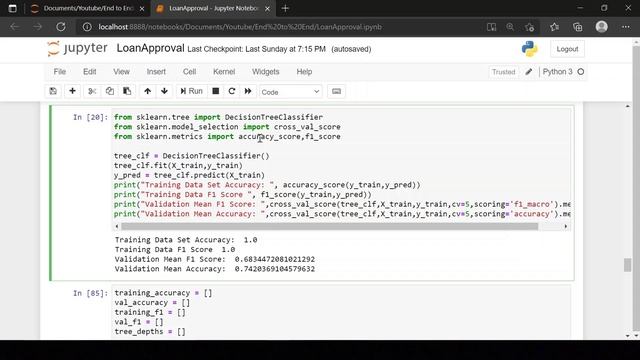
Task: Move selected cell up arrow
Action: pyautogui.click(x=147, y=91)
